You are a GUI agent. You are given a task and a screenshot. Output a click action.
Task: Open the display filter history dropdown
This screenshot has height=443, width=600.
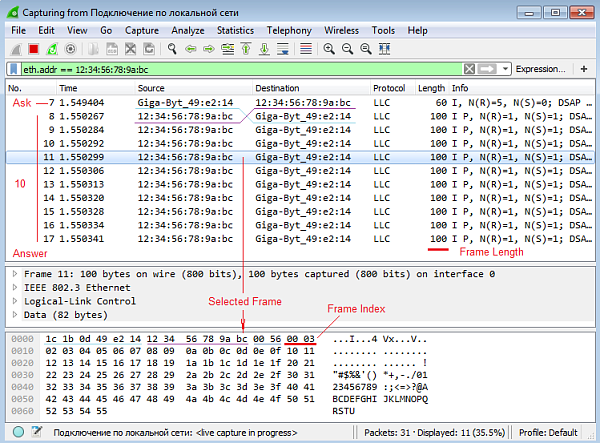coord(507,69)
